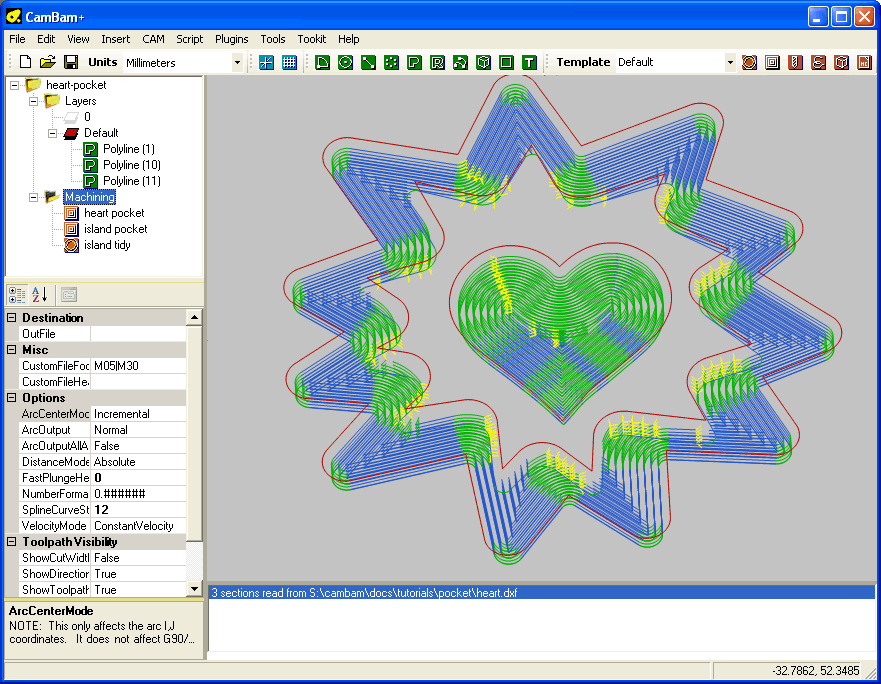Select the heart pocket machining operation
This screenshot has width=881, height=684.
[x=114, y=213]
